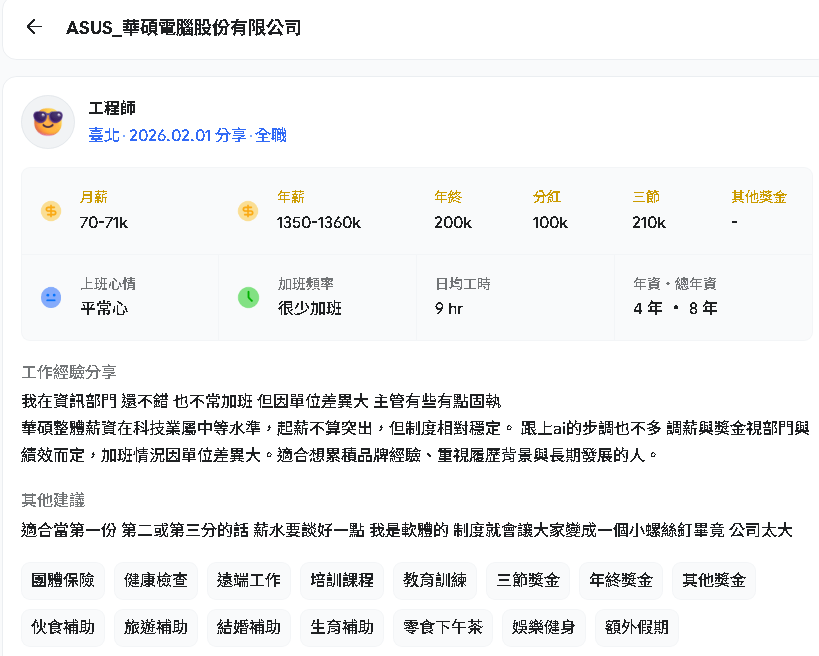Screen dimensions: 819x656
Task: Click the blue face icon by 上班心情
Action: tap(51, 298)
